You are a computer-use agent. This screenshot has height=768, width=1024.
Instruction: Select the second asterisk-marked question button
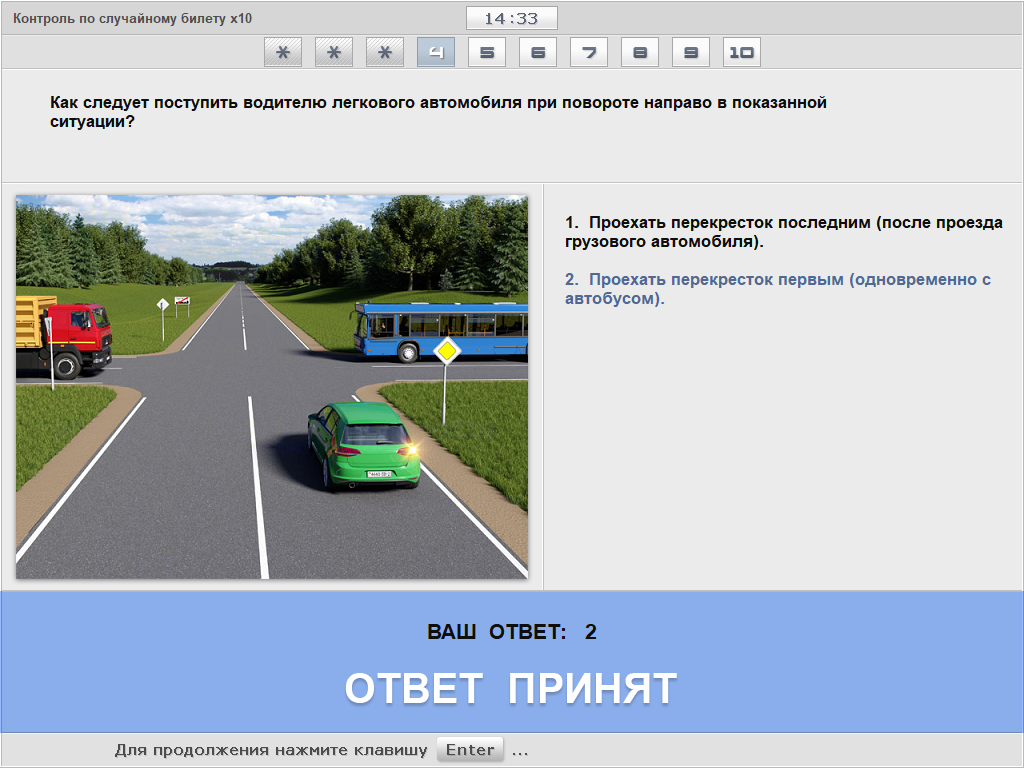(334, 52)
